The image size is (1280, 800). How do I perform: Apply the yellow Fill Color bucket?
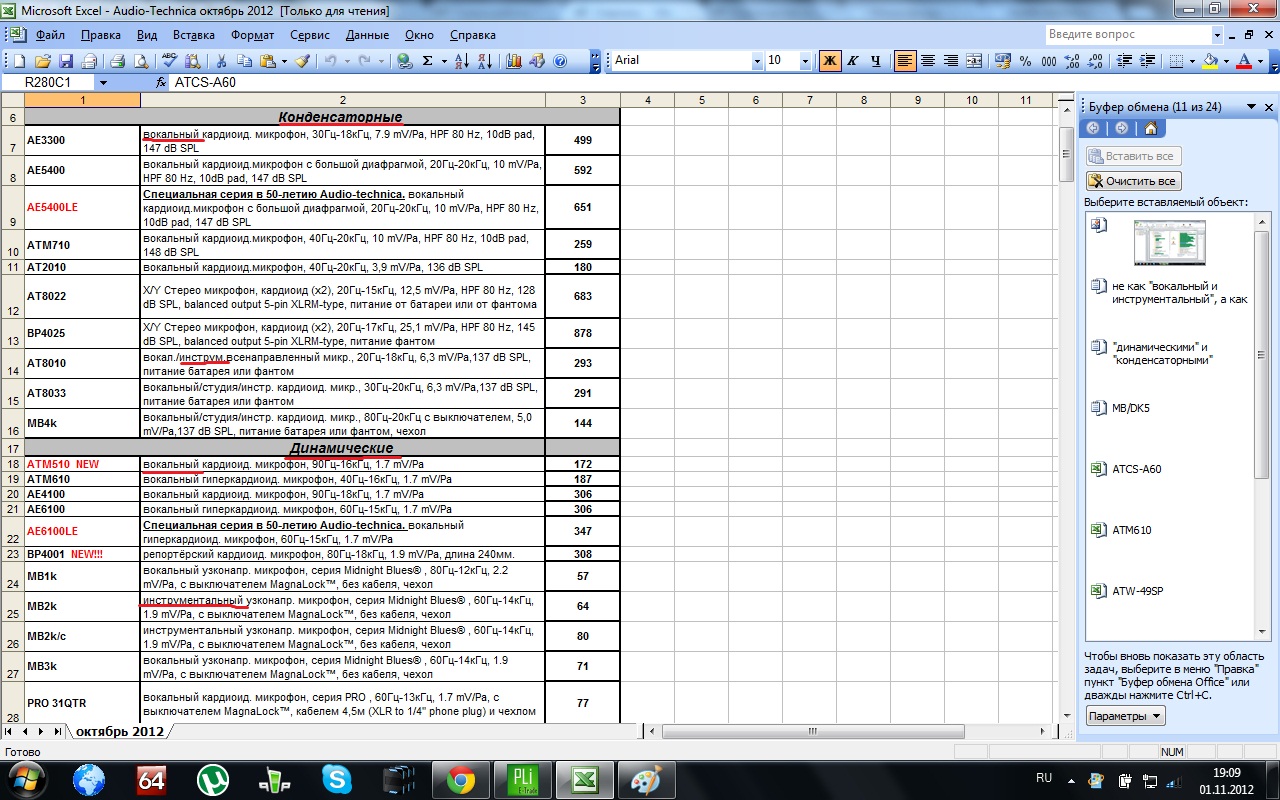[x=1211, y=61]
